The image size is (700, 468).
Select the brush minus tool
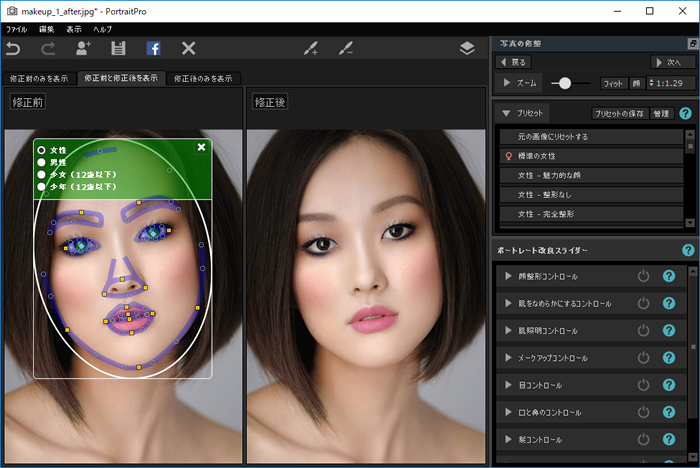pos(346,48)
